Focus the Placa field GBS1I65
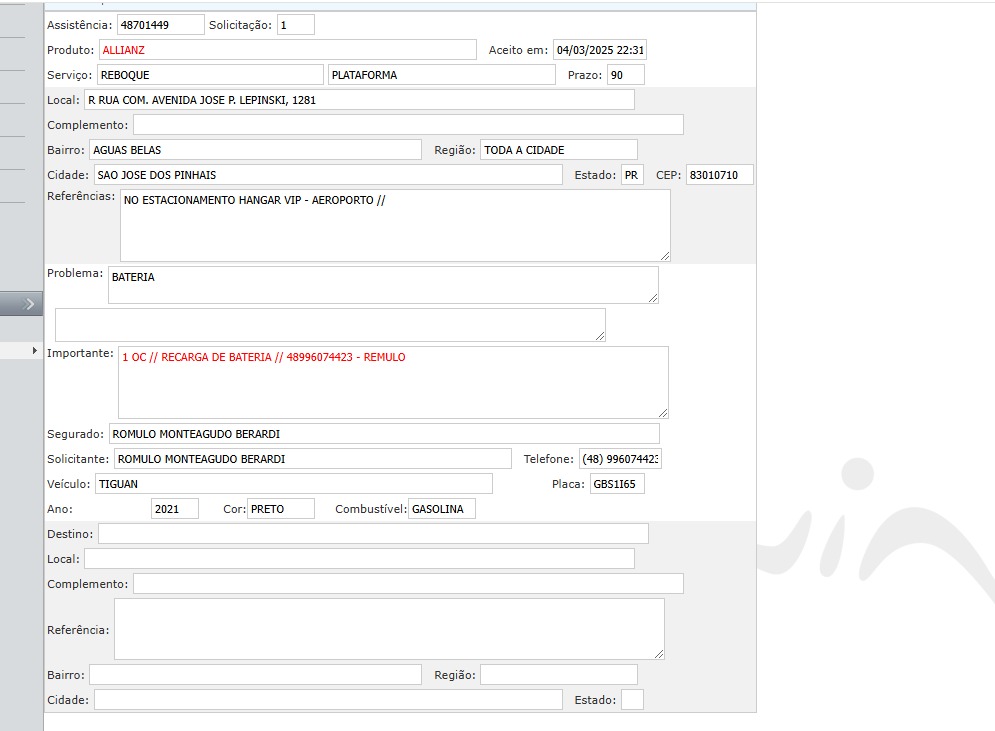The width and height of the screenshot is (995, 731). point(617,484)
